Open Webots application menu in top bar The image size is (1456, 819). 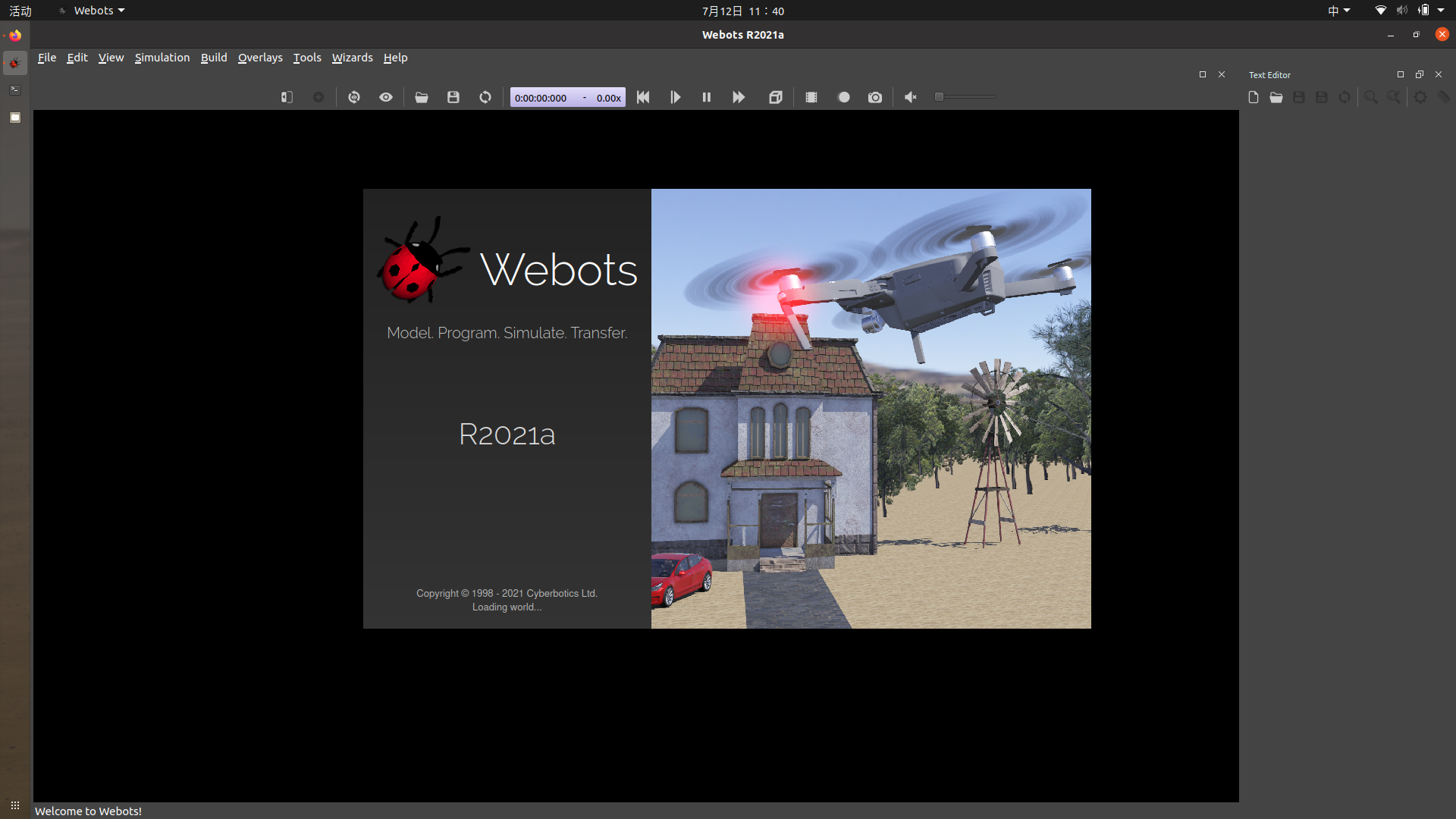(94, 11)
